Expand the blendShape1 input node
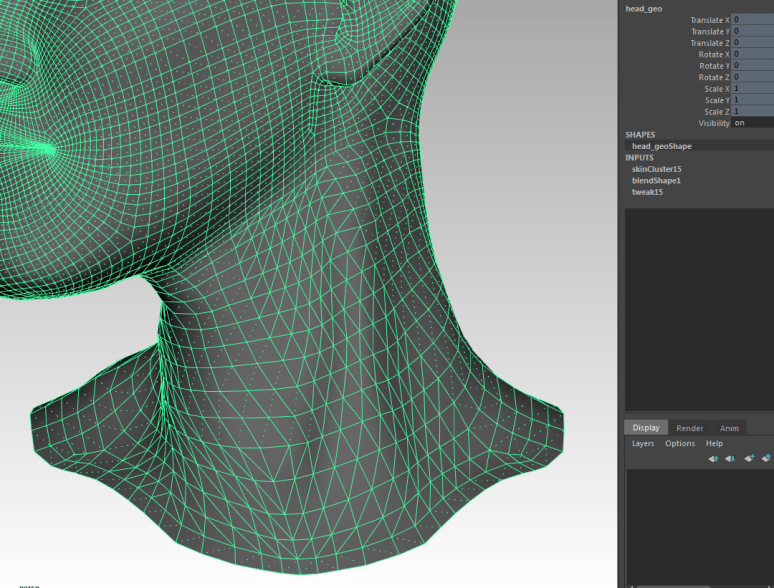The image size is (774, 588). 656,180
